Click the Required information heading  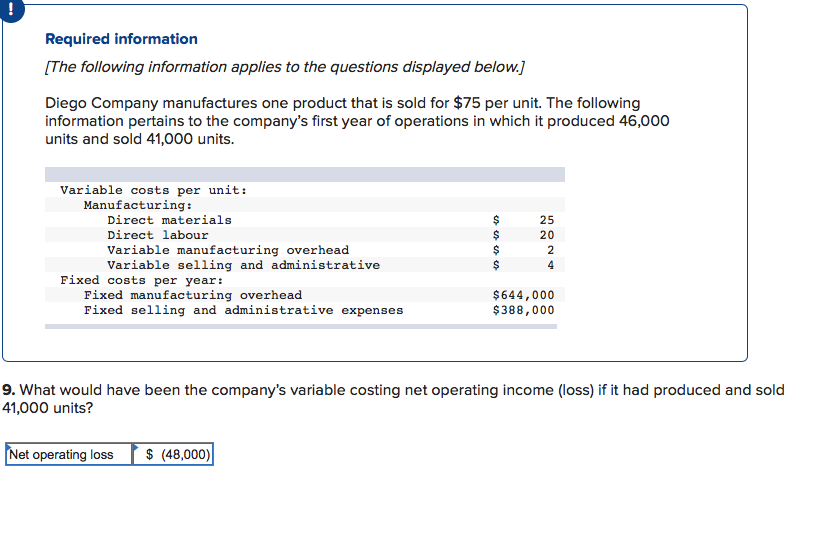tap(121, 39)
